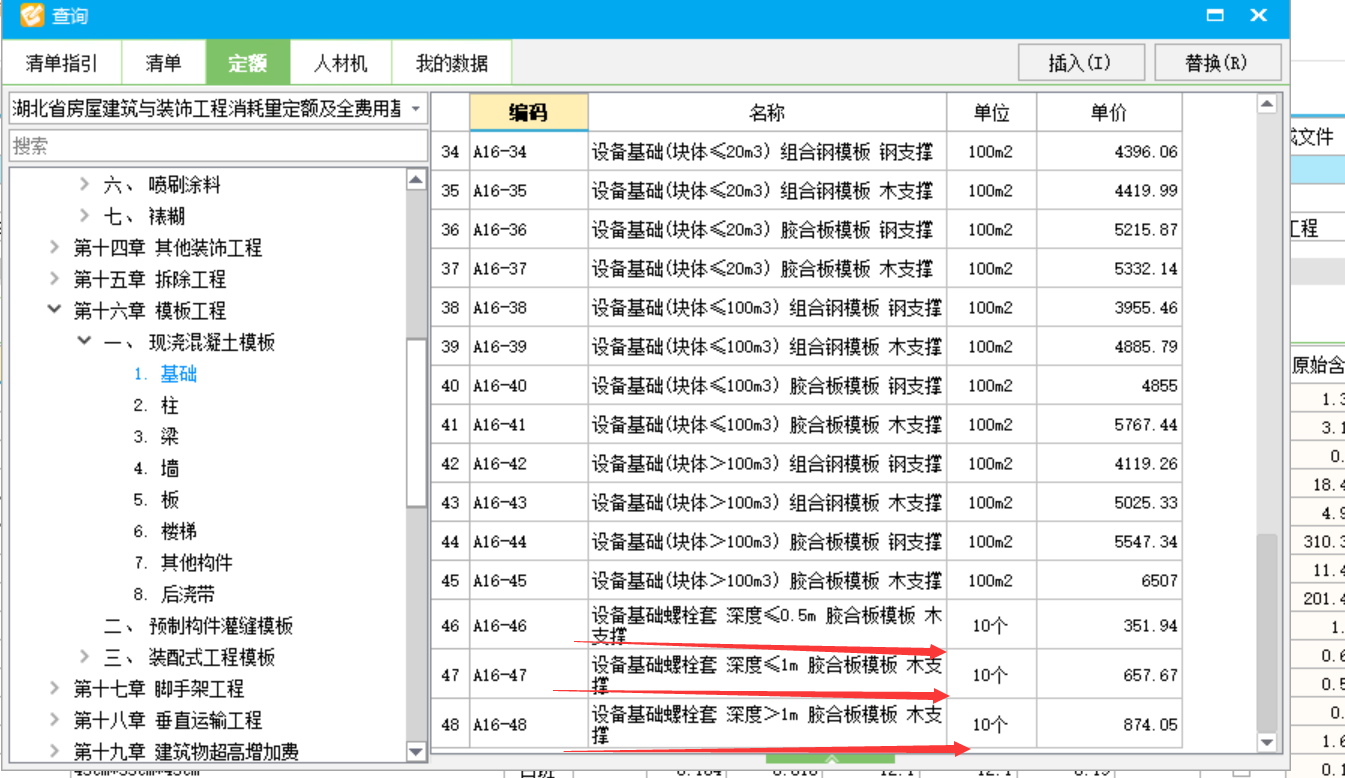Select tree item 2. 柱

(x=156, y=405)
